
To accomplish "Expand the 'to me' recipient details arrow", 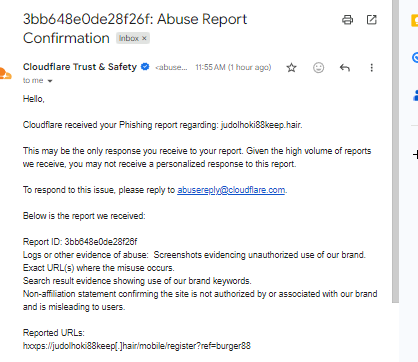I will coord(50,81).
